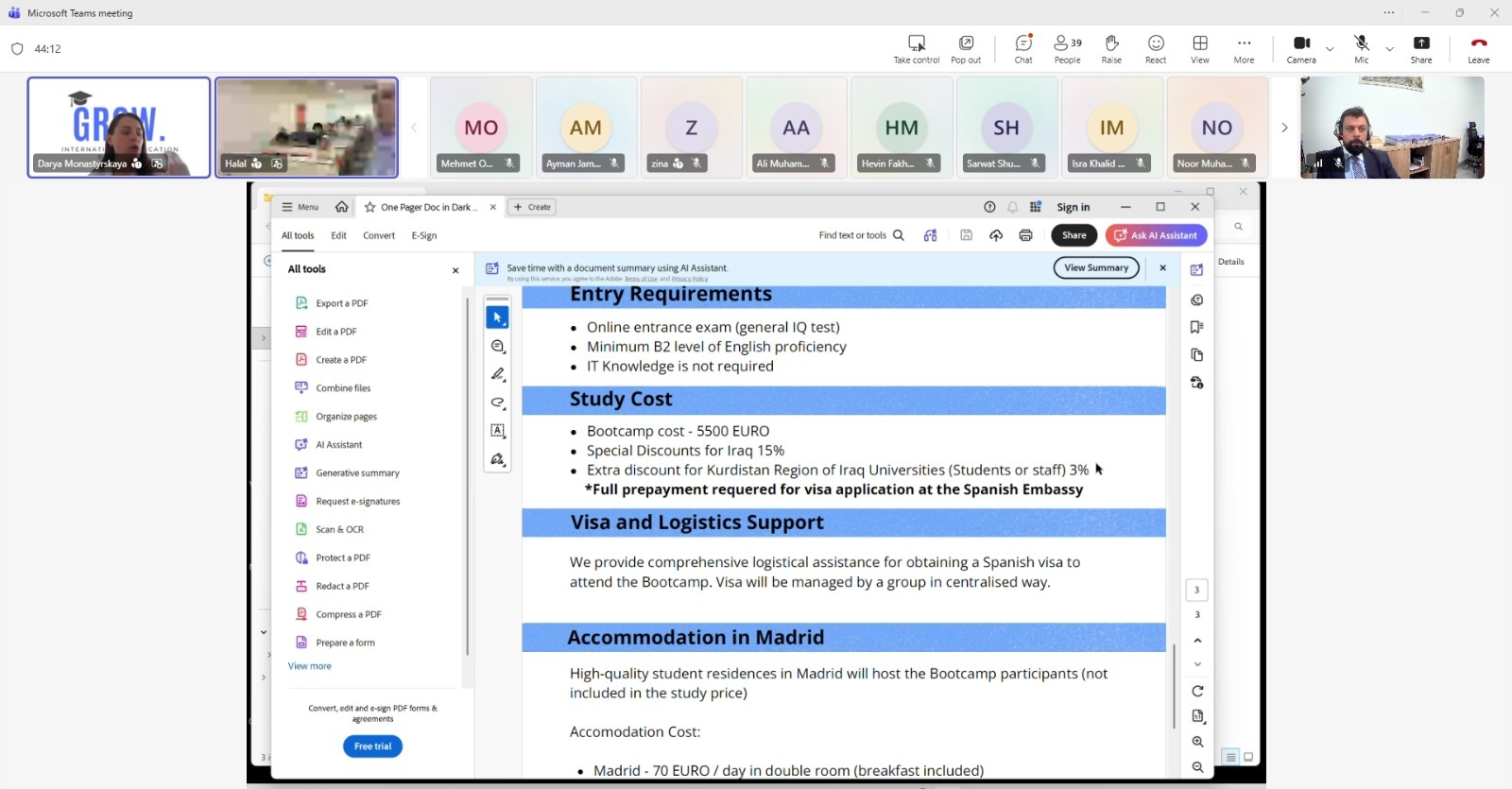This screenshot has height=789, width=1512.
Task: Open the More actions menu
Action: tap(1244, 48)
